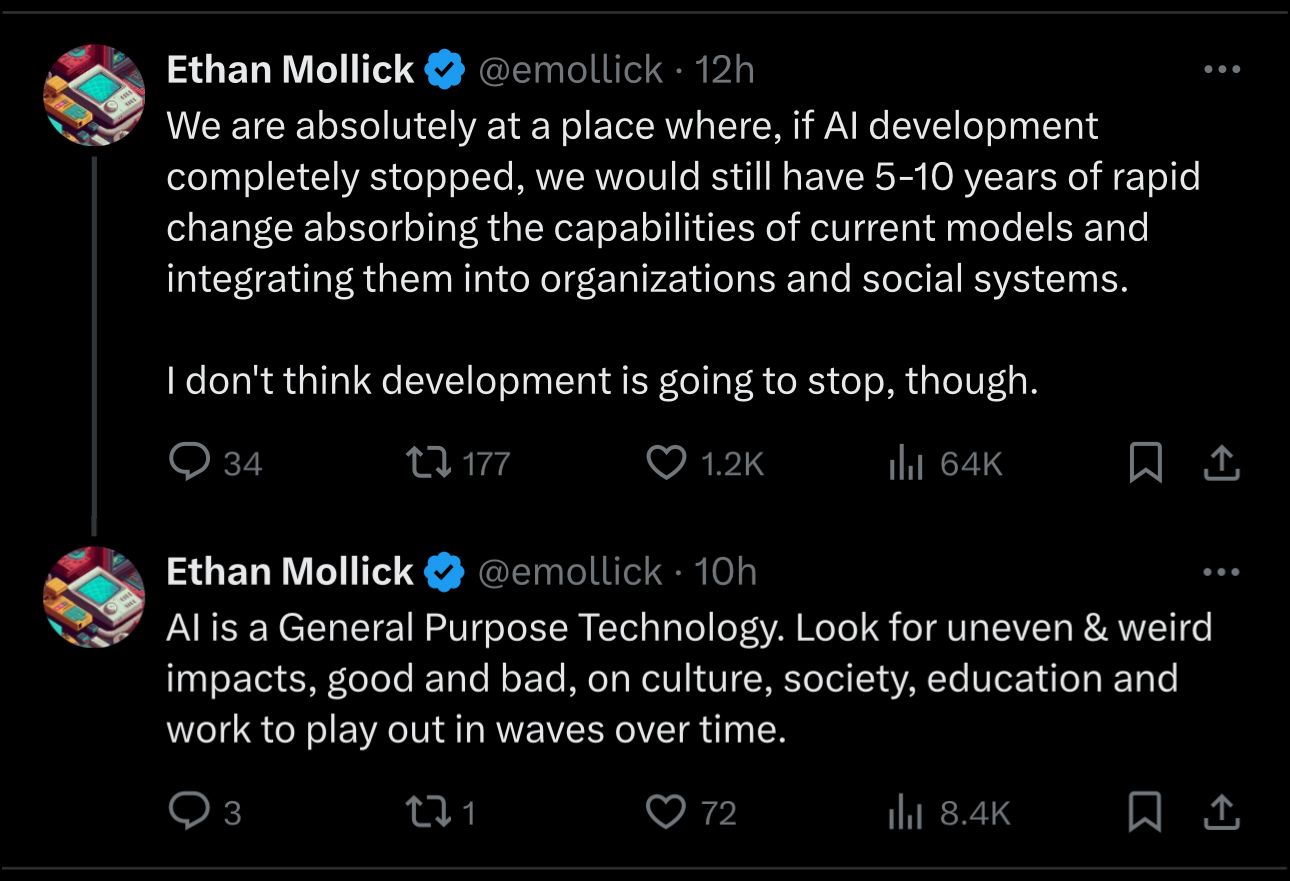Bookmark the first tweet about AI development
The height and width of the screenshot is (881, 1290).
[x=1145, y=463]
